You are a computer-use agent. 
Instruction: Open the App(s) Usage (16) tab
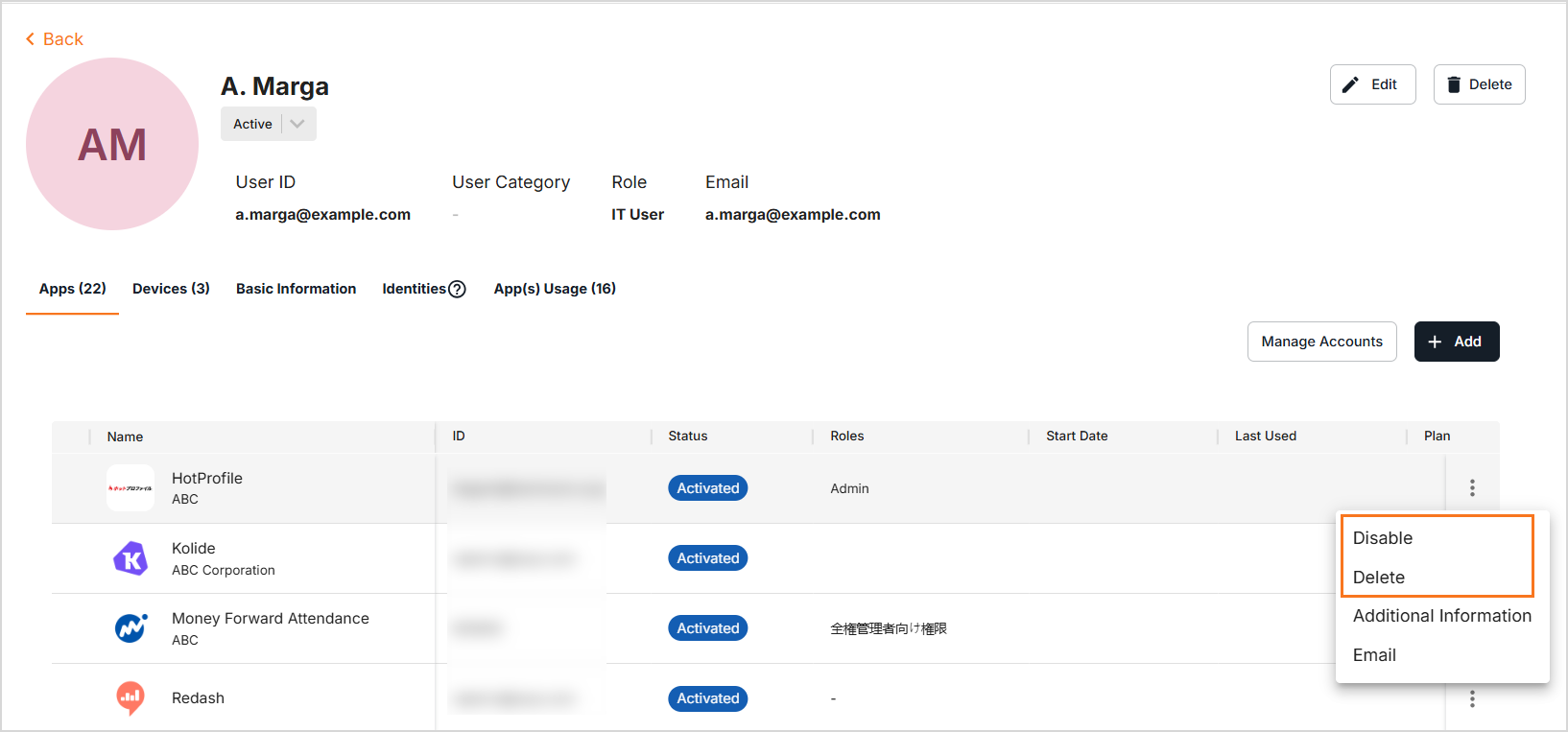555,289
